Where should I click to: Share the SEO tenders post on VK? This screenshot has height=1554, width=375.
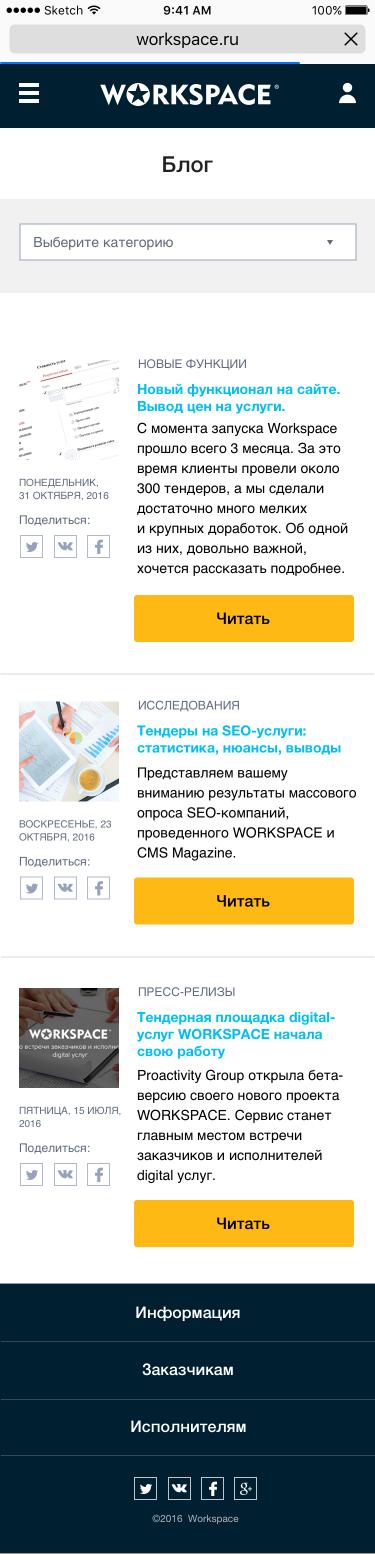click(65, 888)
